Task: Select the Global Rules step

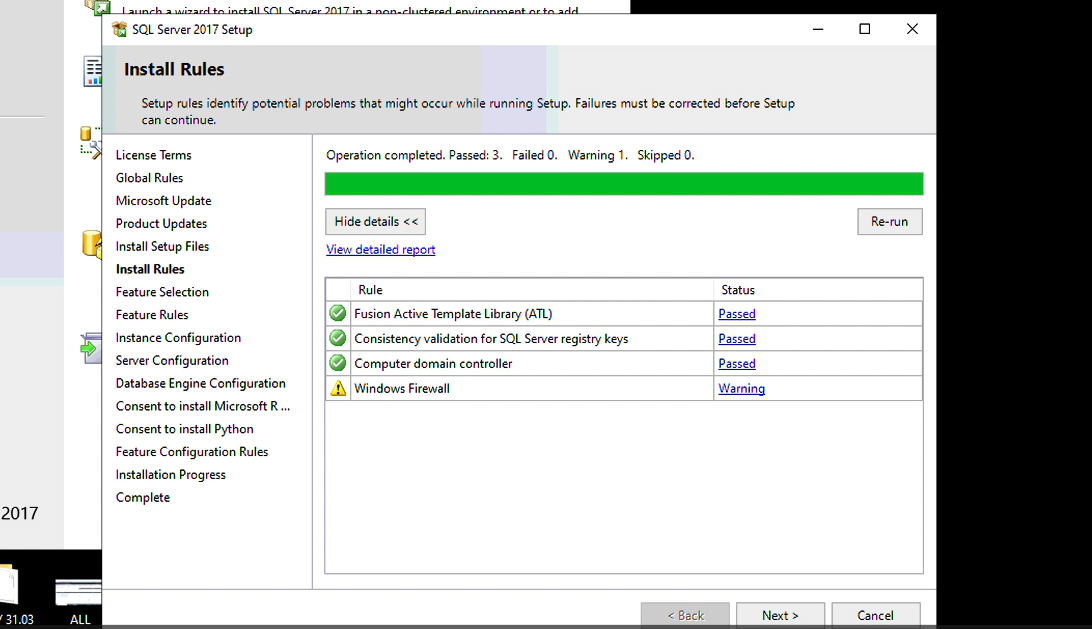Action: pyautogui.click(x=149, y=178)
